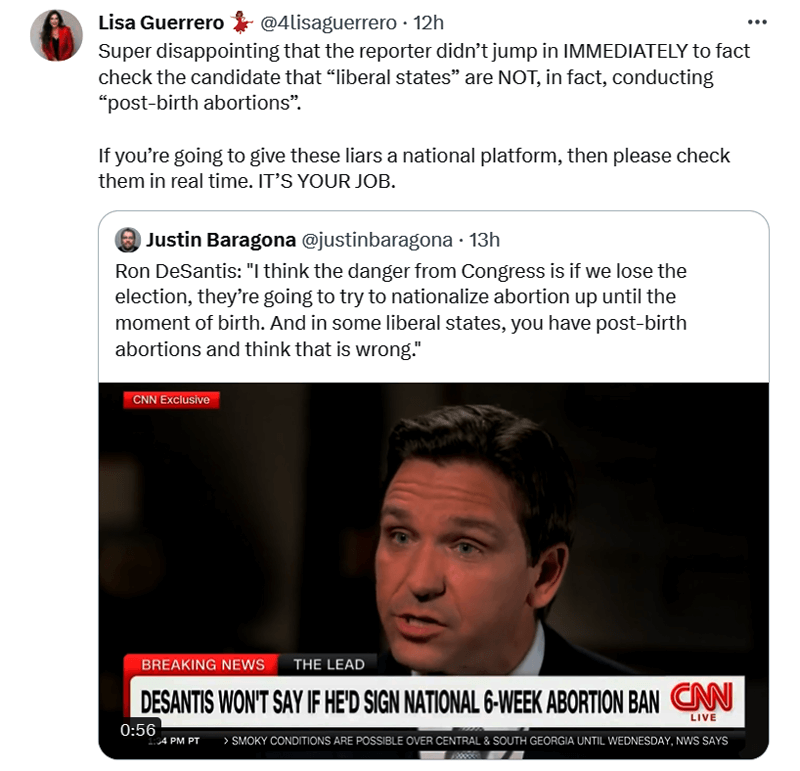This screenshot has height=771, width=800.
Task: Open the @4lisaguerrero handle link
Action: tap(328, 22)
